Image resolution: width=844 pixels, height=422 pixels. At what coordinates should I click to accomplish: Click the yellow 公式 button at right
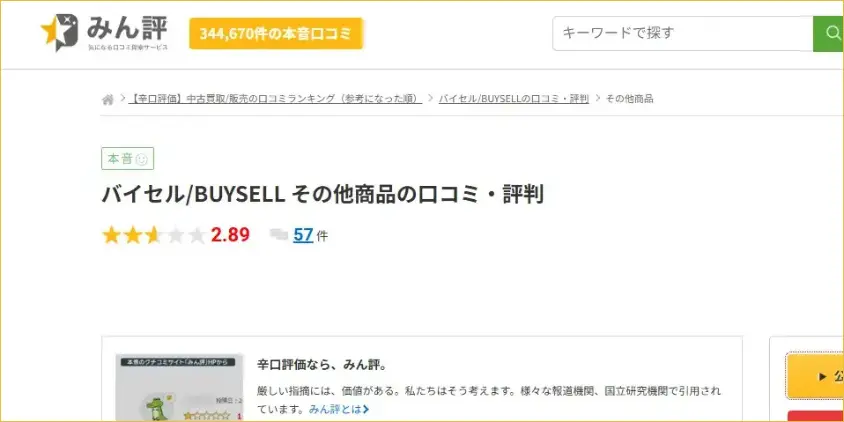815,376
